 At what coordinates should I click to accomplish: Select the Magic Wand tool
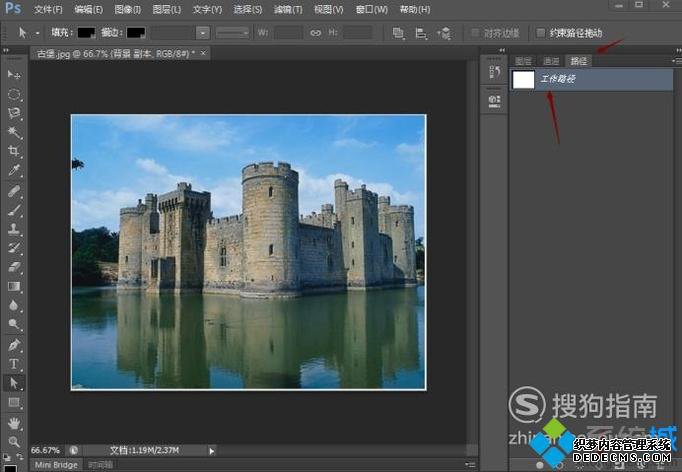[x=14, y=132]
